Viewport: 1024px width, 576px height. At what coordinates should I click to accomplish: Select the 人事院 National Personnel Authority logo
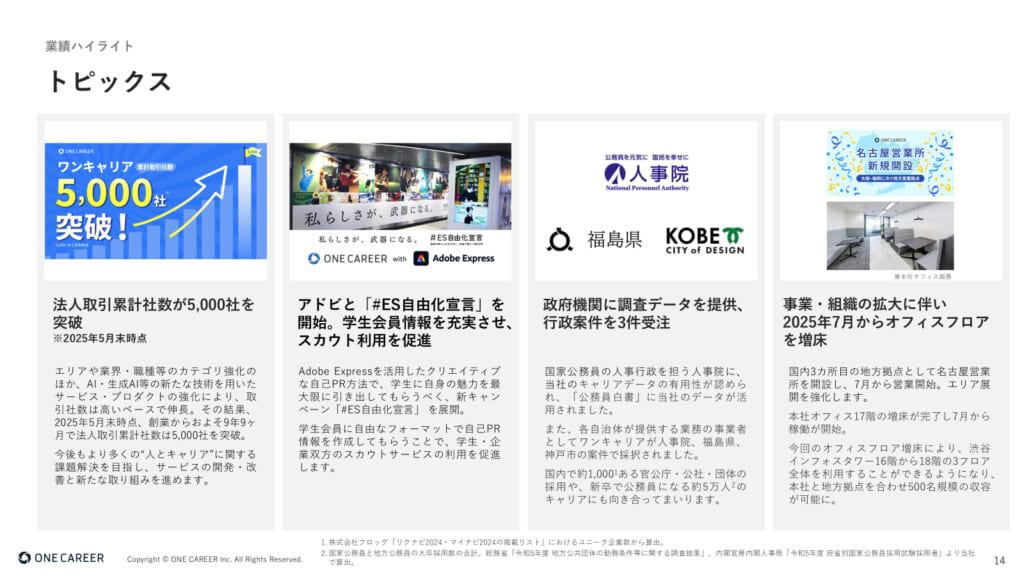tap(646, 176)
